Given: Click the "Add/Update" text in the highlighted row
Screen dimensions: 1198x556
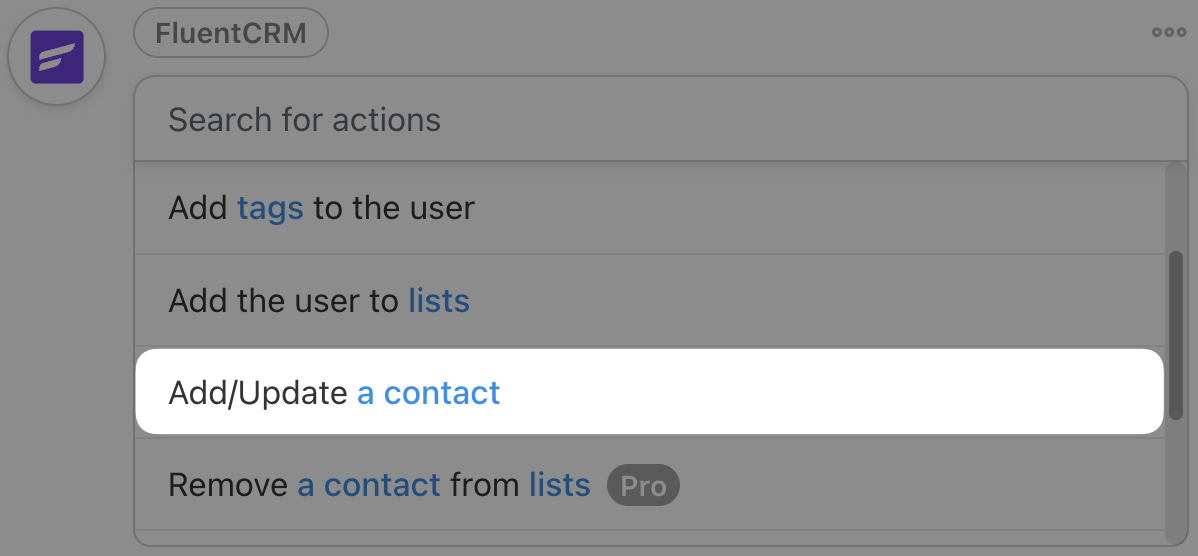Looking at the screenshot, I should (258, 392).
